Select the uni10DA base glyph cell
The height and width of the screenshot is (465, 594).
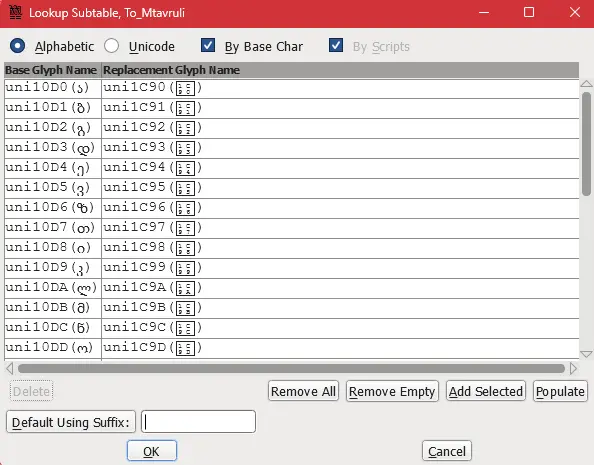pyautogui.click(x=53, y=288)
